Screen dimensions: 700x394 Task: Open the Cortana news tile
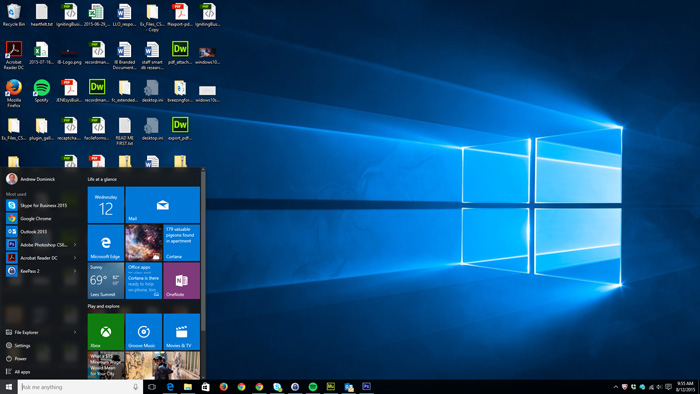coord(182,243)
